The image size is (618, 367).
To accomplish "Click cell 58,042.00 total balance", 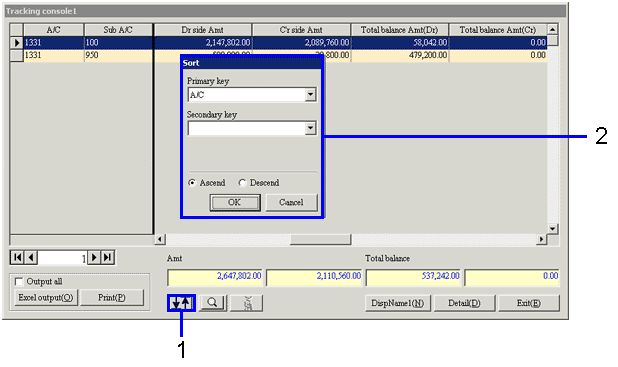I will coord(399,42).
